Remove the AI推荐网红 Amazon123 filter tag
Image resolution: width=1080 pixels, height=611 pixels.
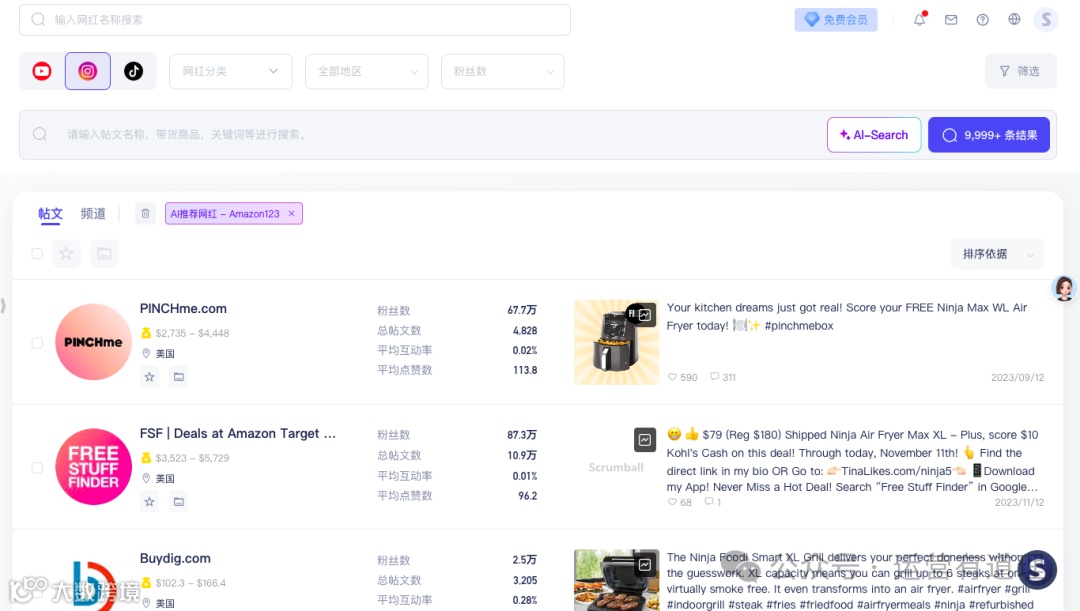[x=292, y=214]
